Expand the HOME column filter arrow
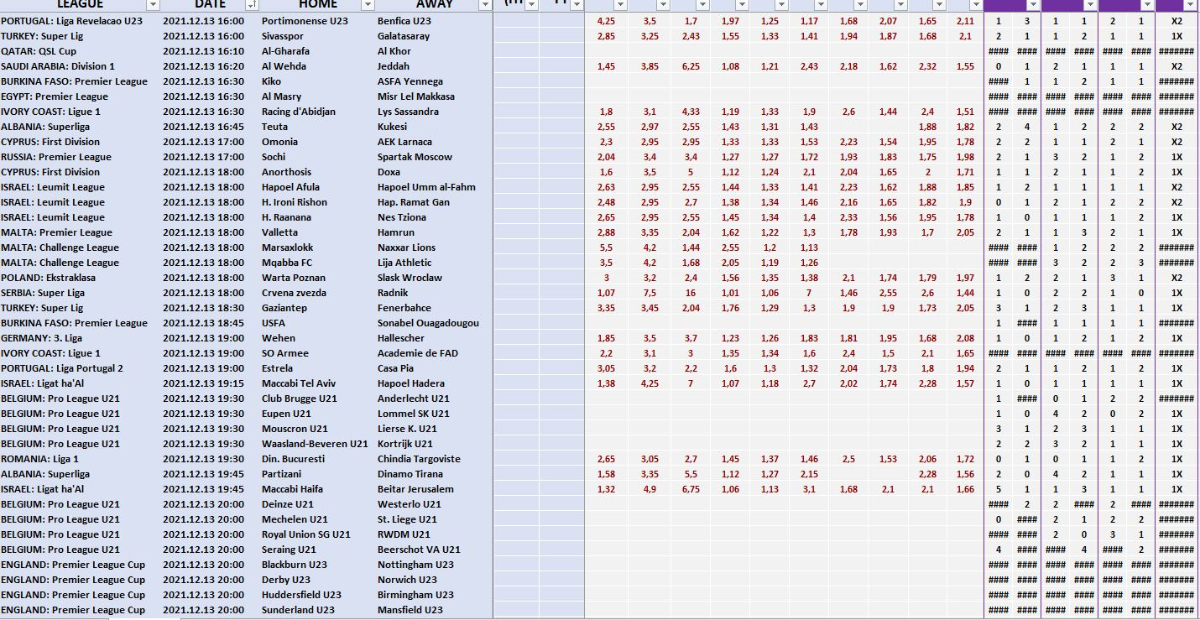 (367, 5)
